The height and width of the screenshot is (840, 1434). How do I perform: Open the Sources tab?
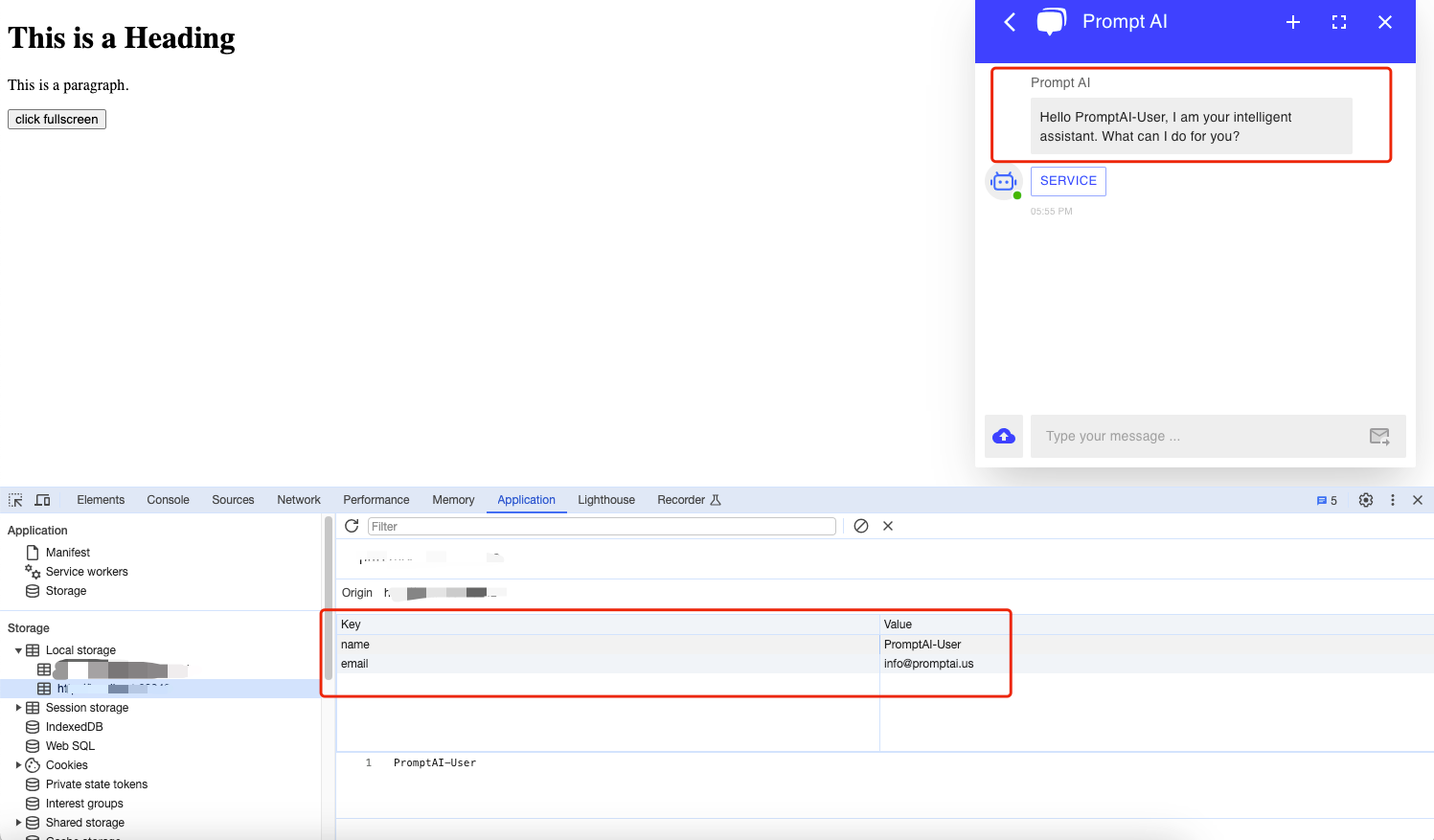click(x=233, y=500)
